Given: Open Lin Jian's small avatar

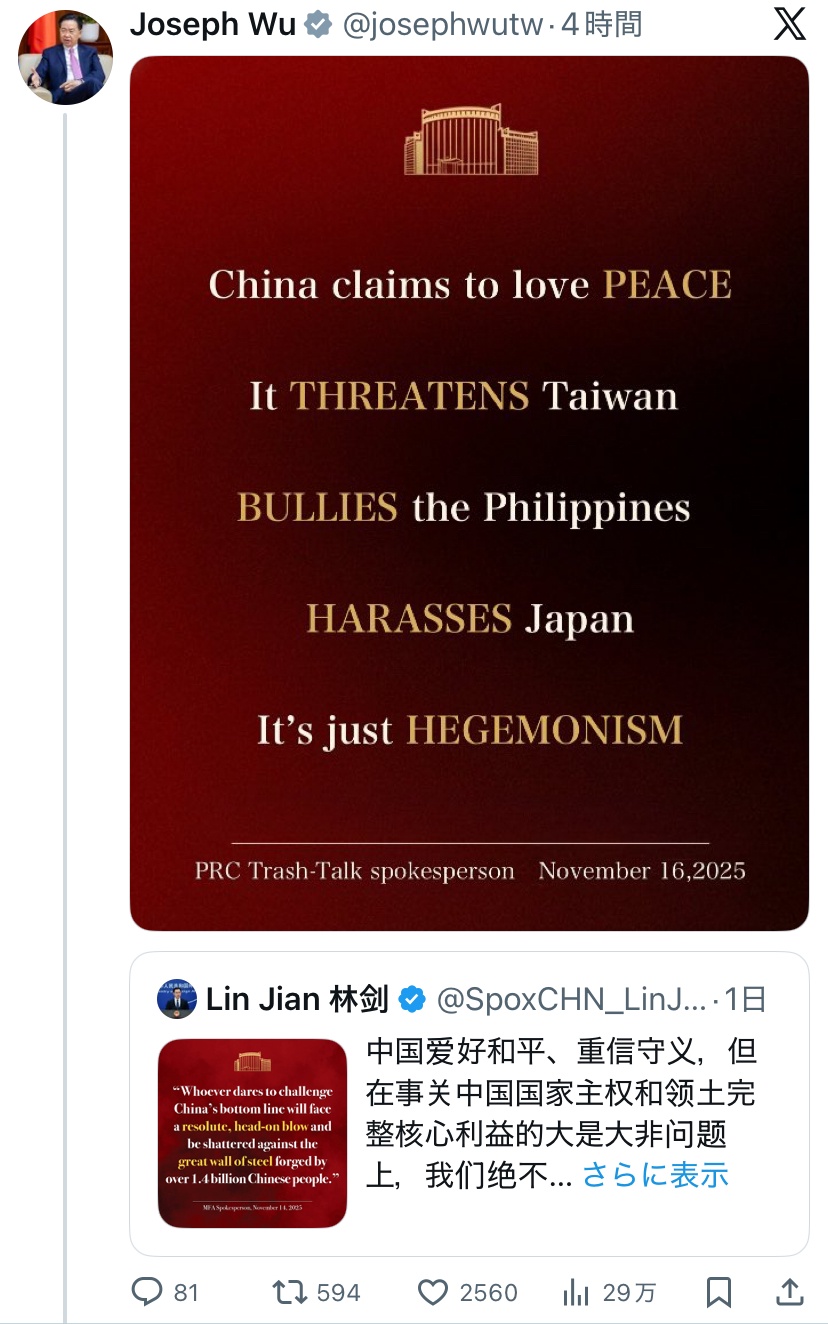Looking at the screenshot, I should 177,998.
